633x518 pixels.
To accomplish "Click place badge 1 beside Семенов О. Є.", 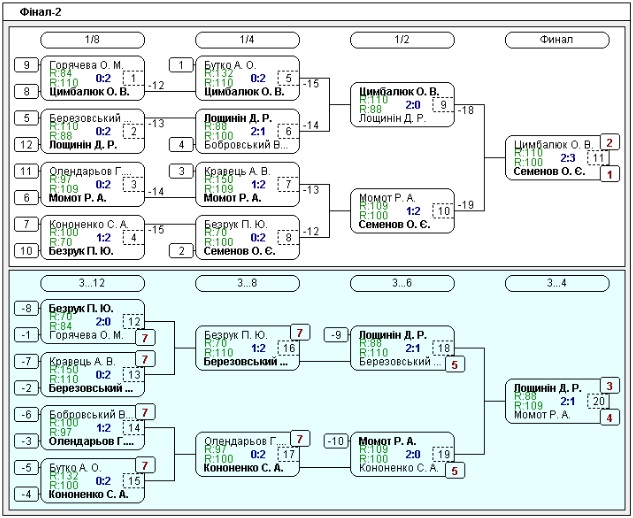I will 610,174.
